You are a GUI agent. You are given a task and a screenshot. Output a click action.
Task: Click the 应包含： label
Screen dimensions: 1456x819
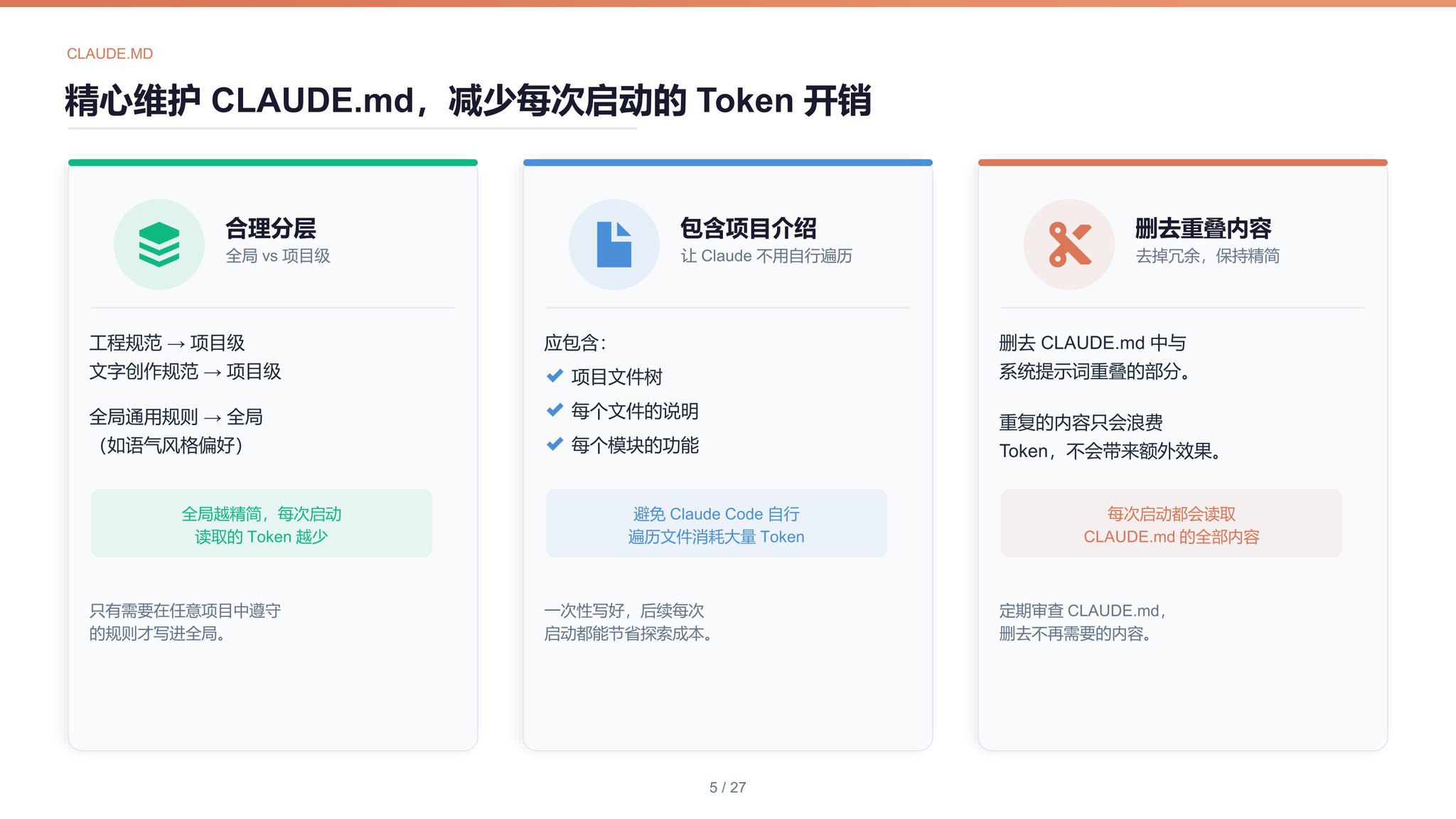(x=575, y=343)
